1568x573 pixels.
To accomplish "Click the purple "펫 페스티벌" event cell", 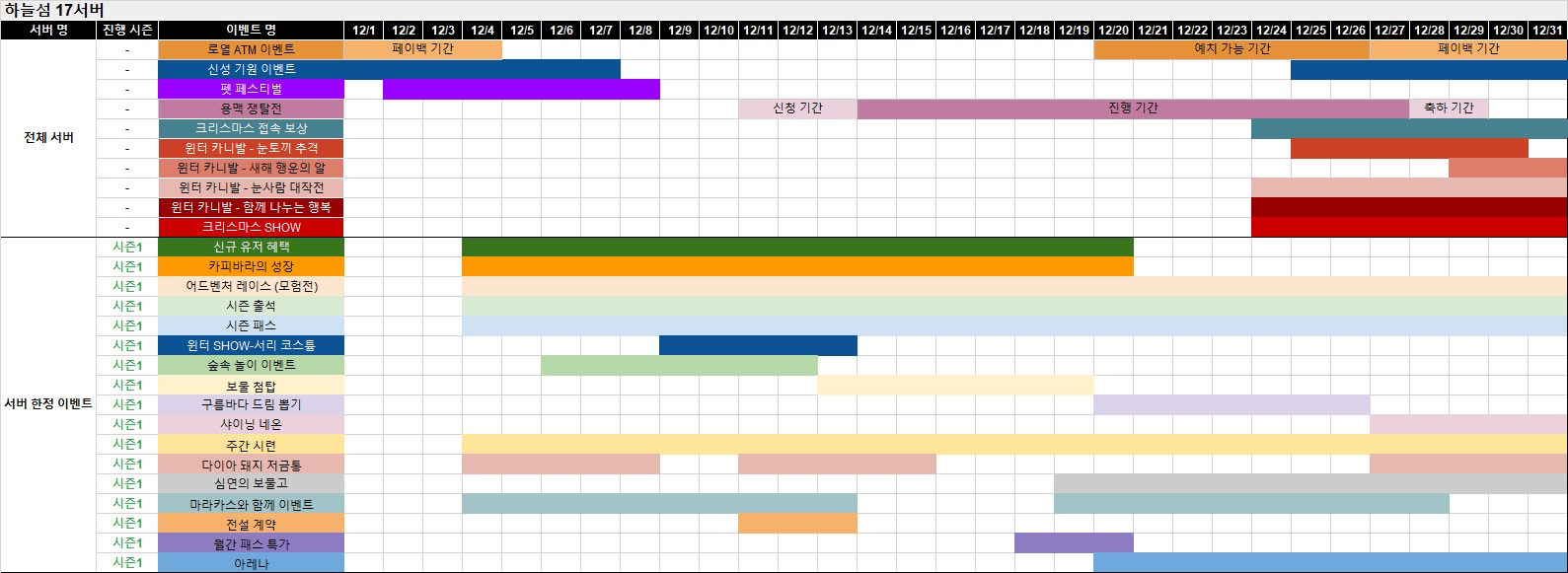I will (251, 89).
